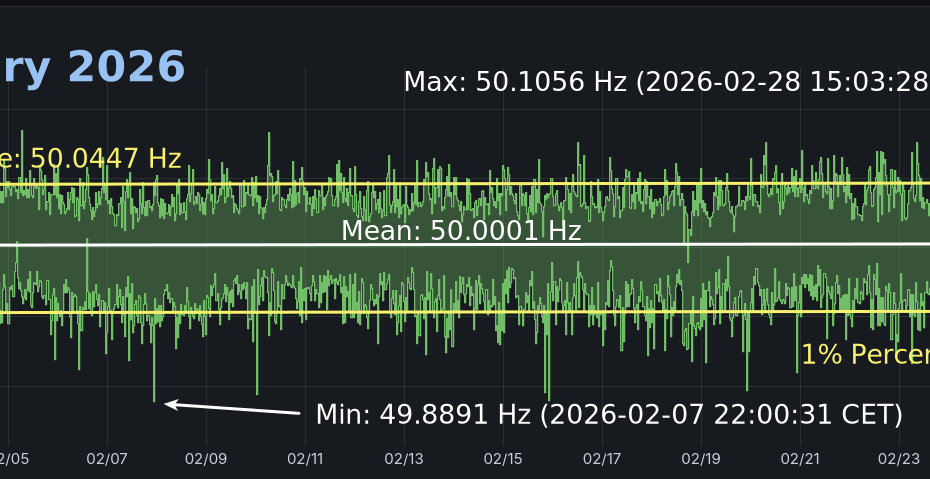This screenshot has height=479, width=930.
Task: Select the 02/09 date tick
Action: (x=206, y=459)
